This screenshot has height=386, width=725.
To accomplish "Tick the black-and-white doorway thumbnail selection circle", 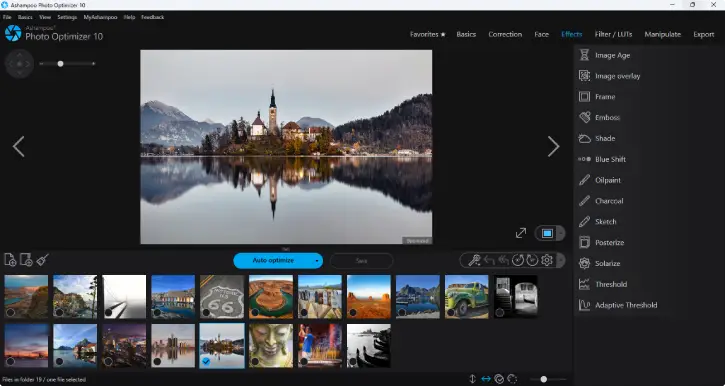I will [500, 312].
